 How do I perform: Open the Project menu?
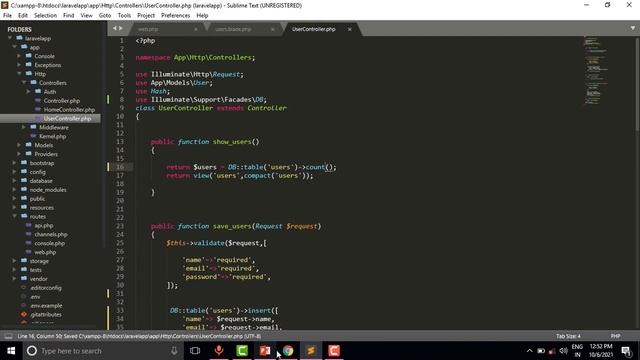pos(146,16)
